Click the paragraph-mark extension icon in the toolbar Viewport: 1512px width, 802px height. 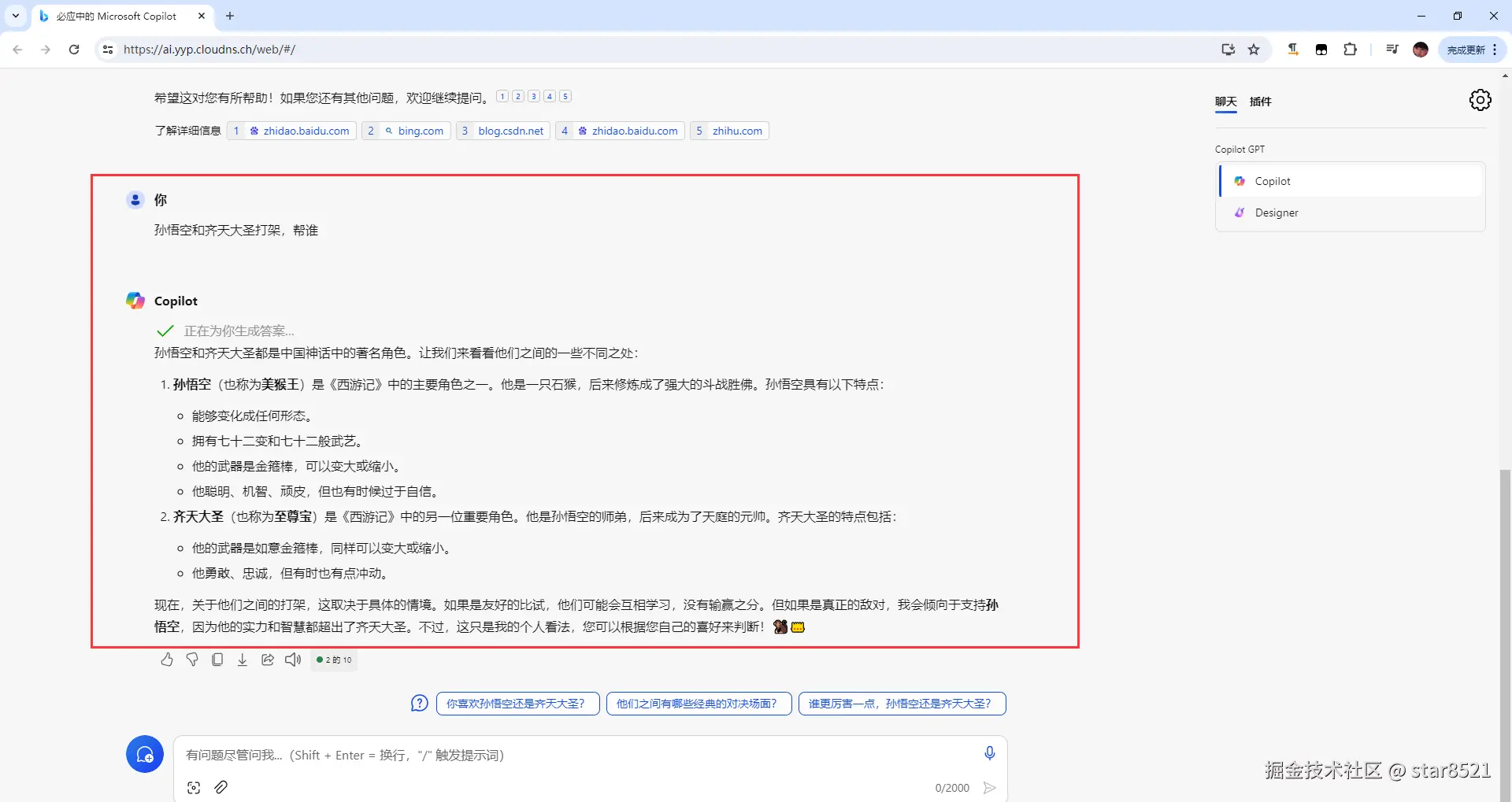[1293, 50]
